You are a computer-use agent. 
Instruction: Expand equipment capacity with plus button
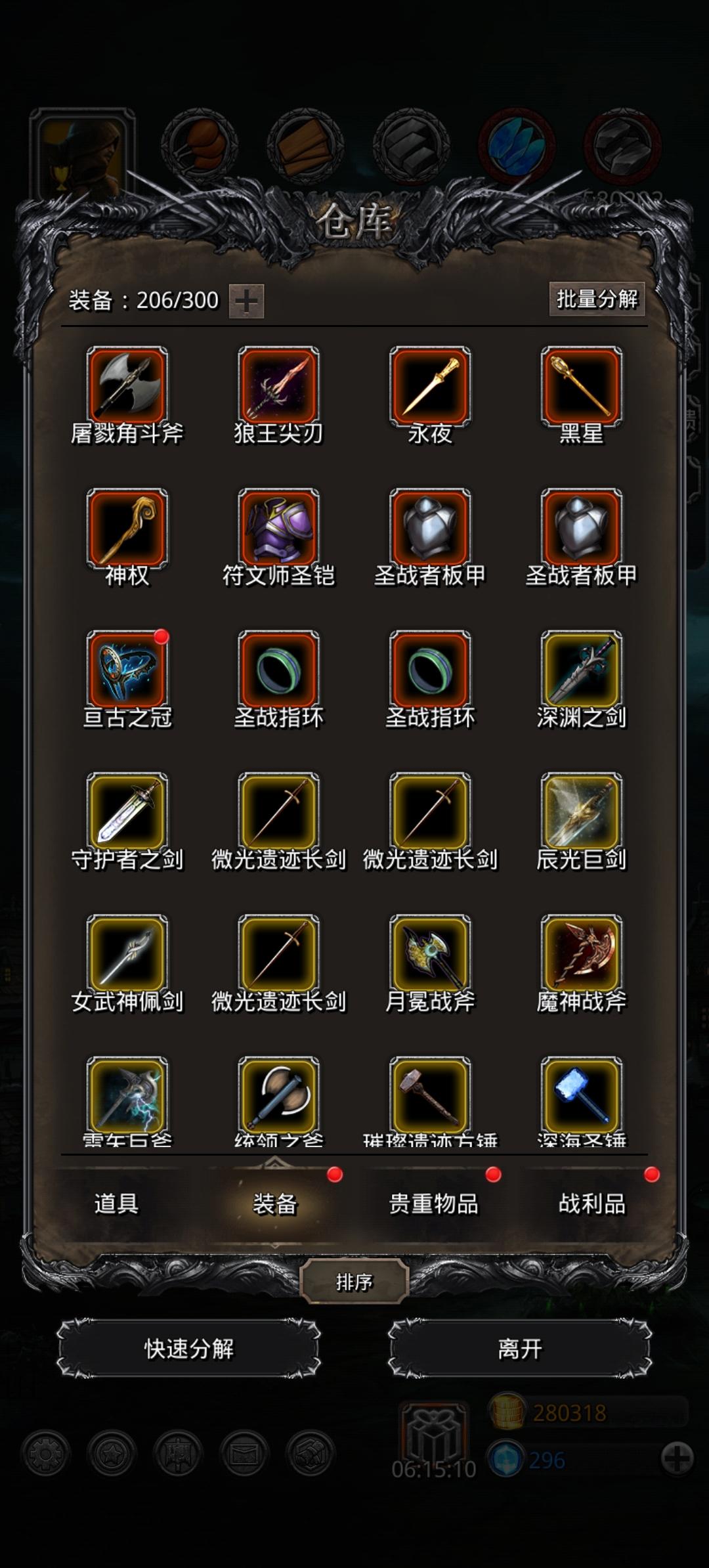pyautogui.click(x=246, y=301)
